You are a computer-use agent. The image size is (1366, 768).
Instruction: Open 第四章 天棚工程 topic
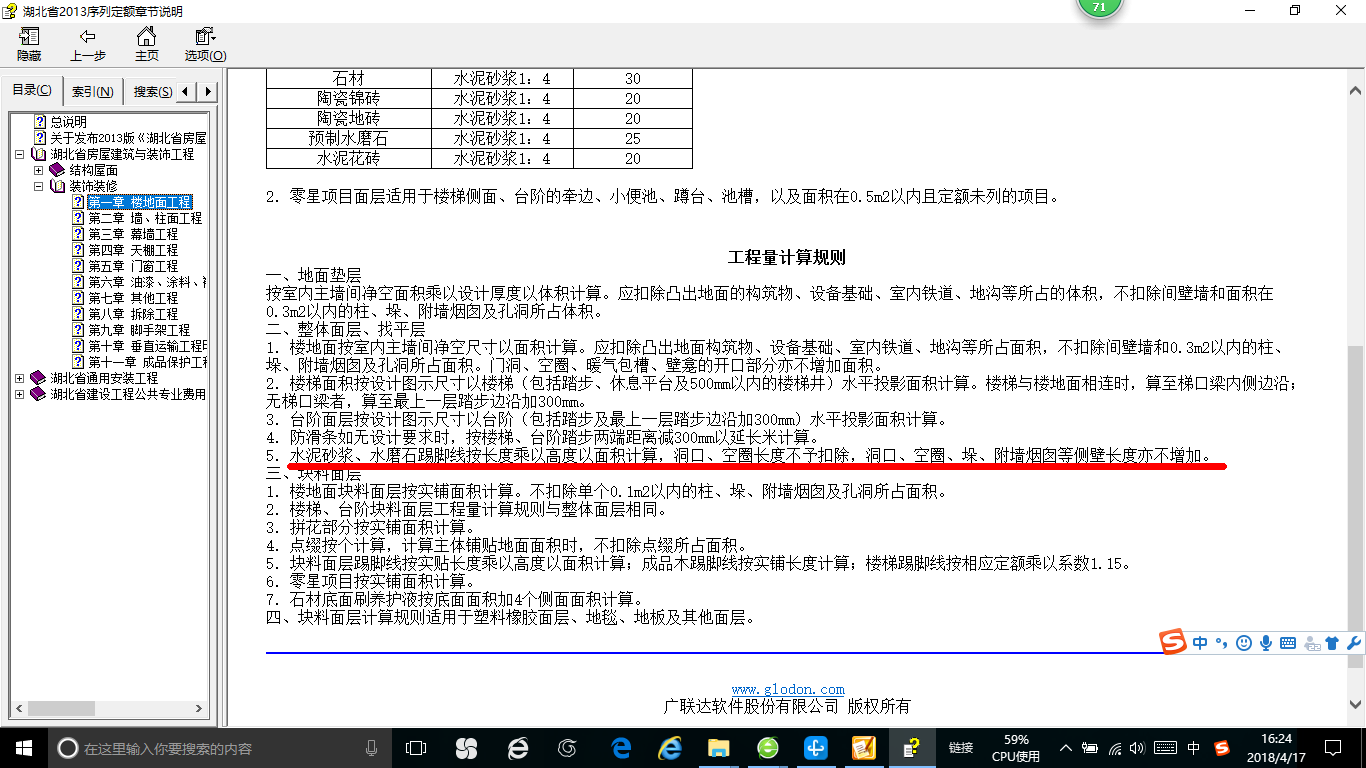(x=133, y=250)
